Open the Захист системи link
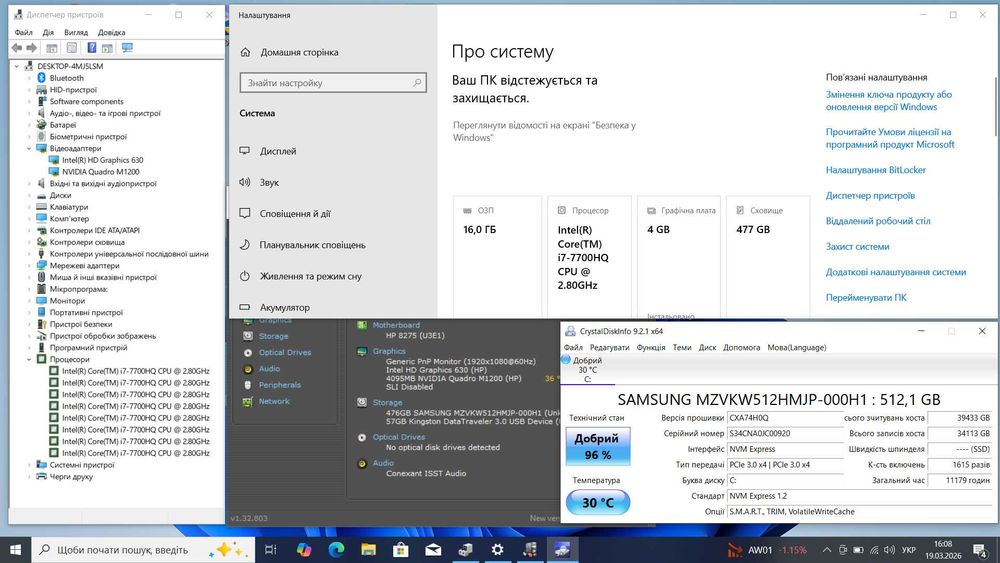1000x563 pixels. 857,247
